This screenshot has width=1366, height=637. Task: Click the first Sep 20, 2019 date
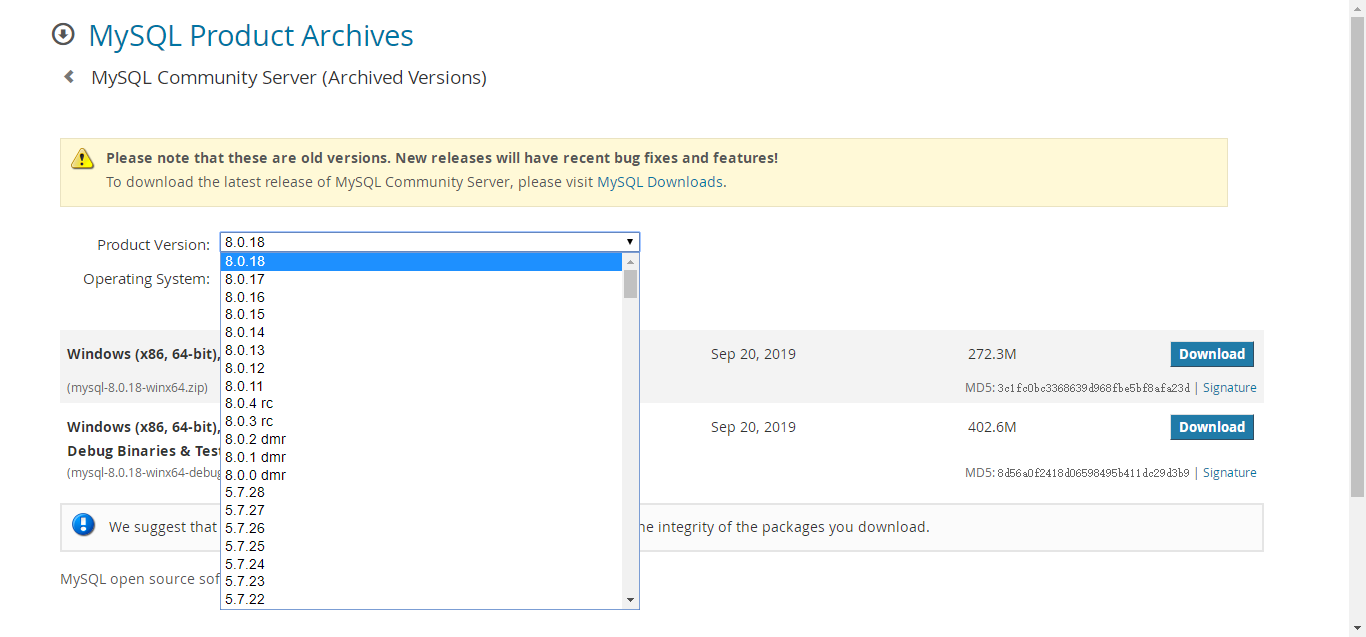[753, 354]
